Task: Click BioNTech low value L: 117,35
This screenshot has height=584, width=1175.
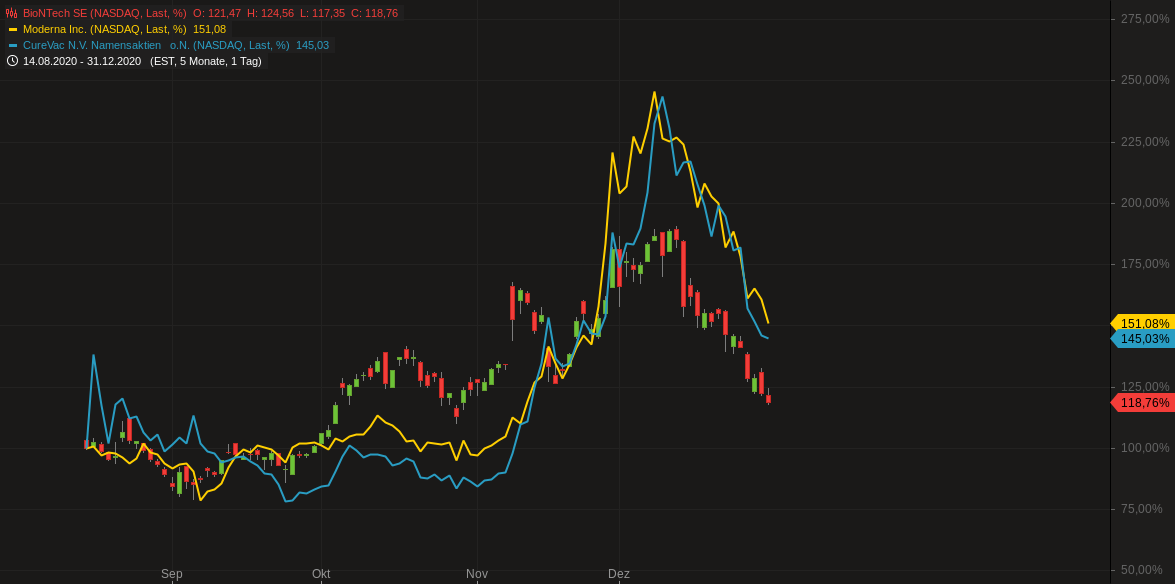Action: click(x=322, y=13)
